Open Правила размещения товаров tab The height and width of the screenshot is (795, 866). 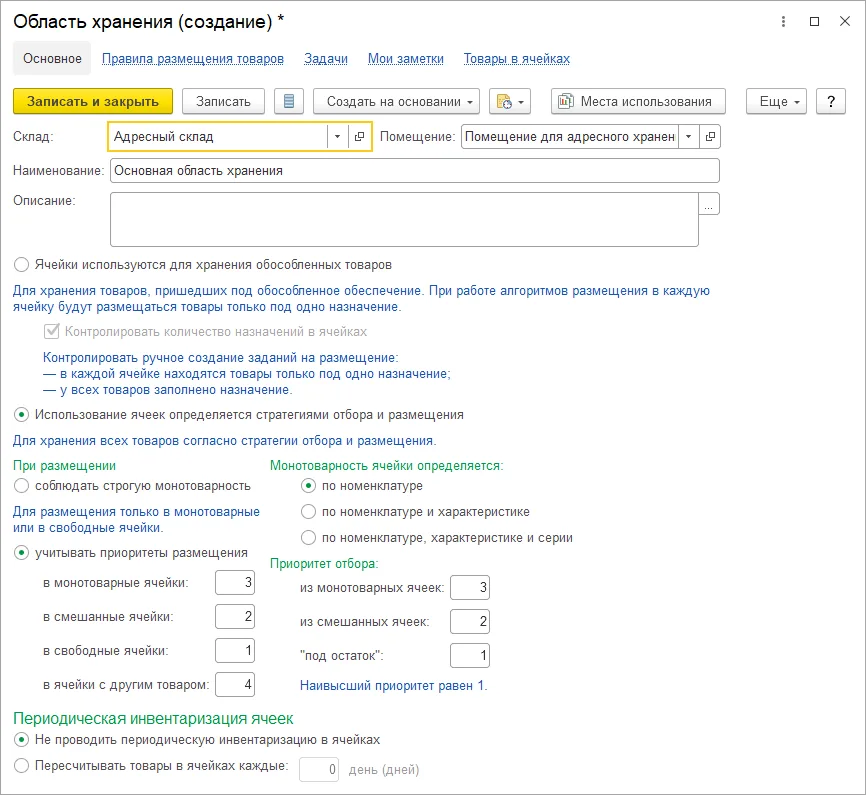pos(193,59)
